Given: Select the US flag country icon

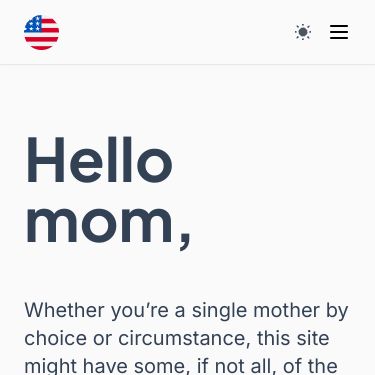Looking at the screenshot, I should [42, 32].
